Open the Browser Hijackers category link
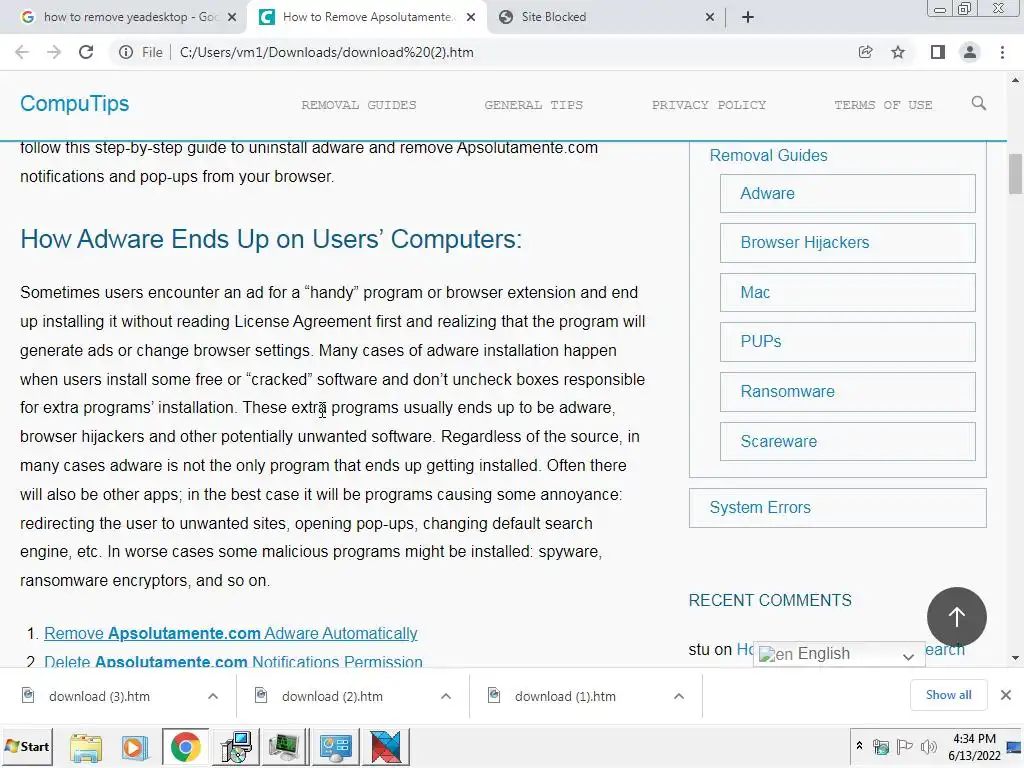Screen dimensions: 1024x768 (848, 242)
